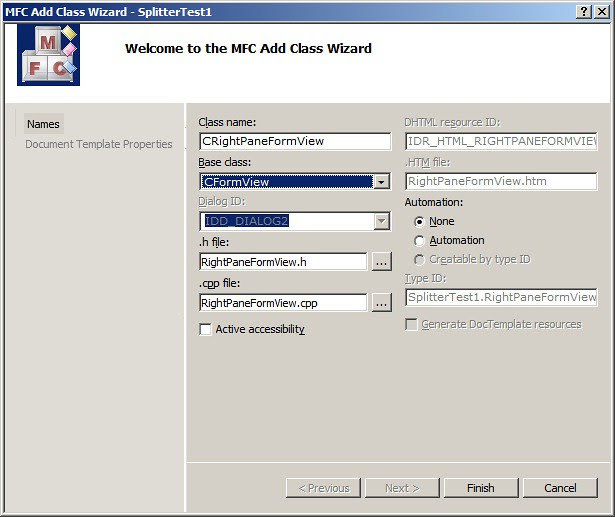Enable the Active accessibility checkbox

pyautogui.click(x=205, y=329)
